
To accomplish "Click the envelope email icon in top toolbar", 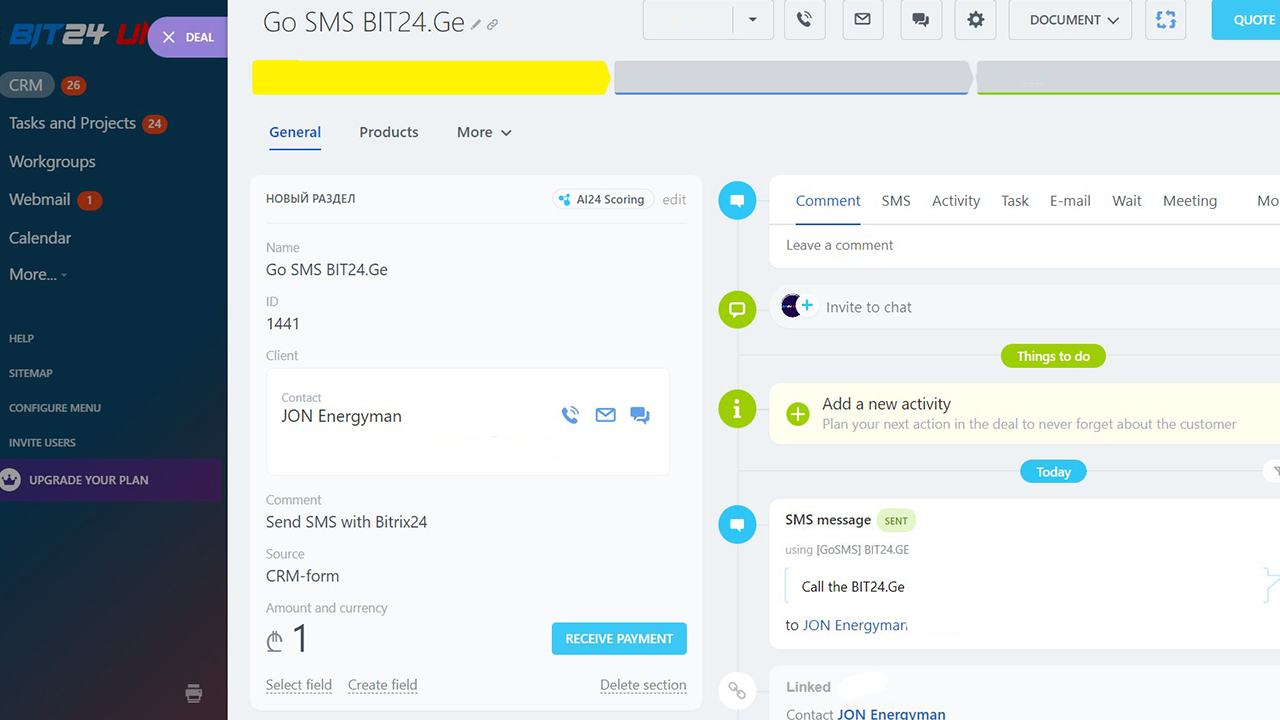I will (862, 20).
